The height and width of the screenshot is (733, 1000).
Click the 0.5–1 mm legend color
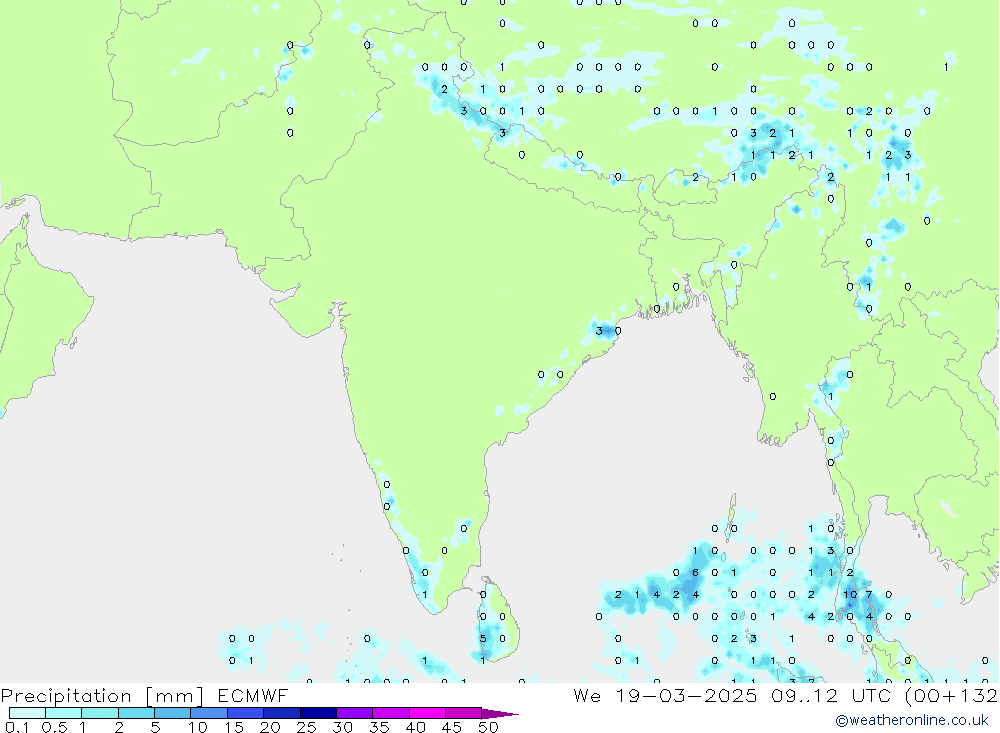point(64,713)
